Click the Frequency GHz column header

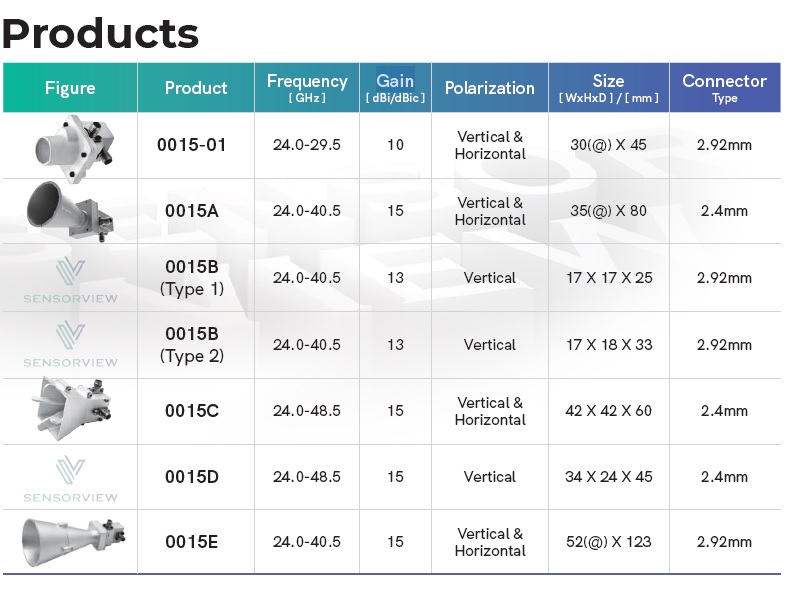(x=307, y=88)
